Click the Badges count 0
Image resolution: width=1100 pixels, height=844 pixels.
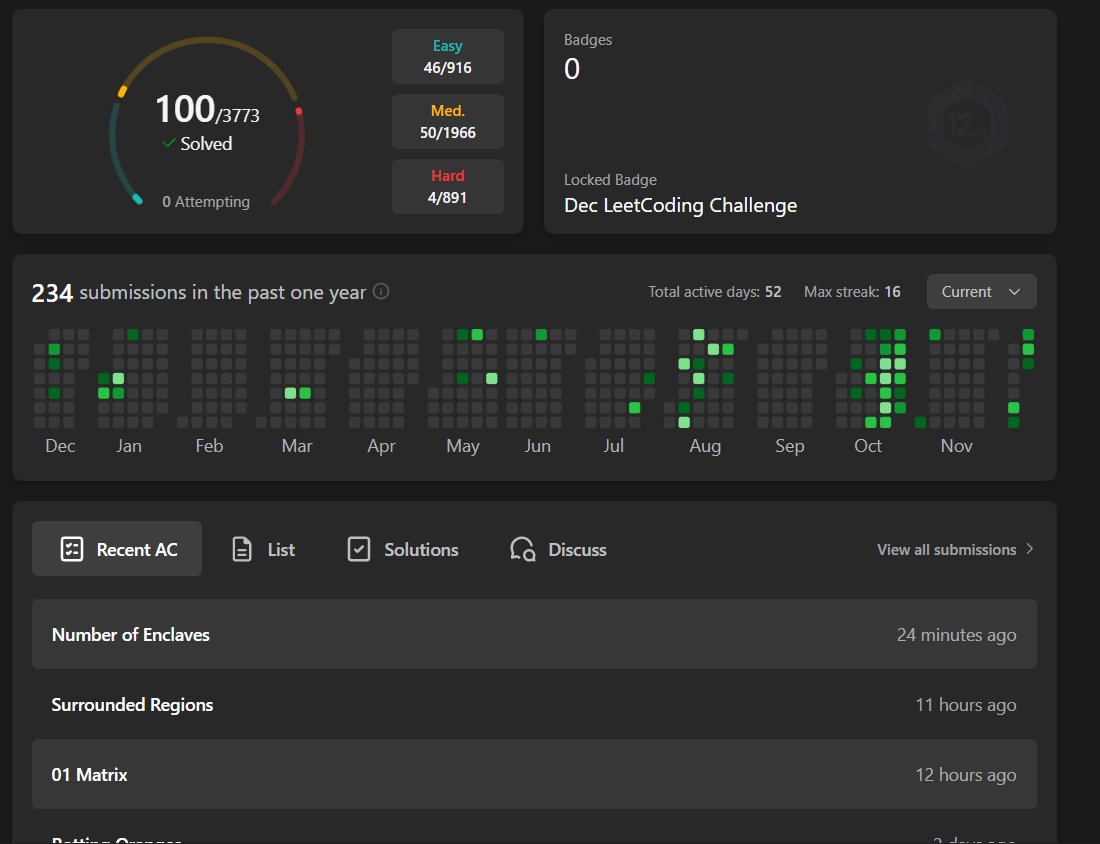pos(572,69)
